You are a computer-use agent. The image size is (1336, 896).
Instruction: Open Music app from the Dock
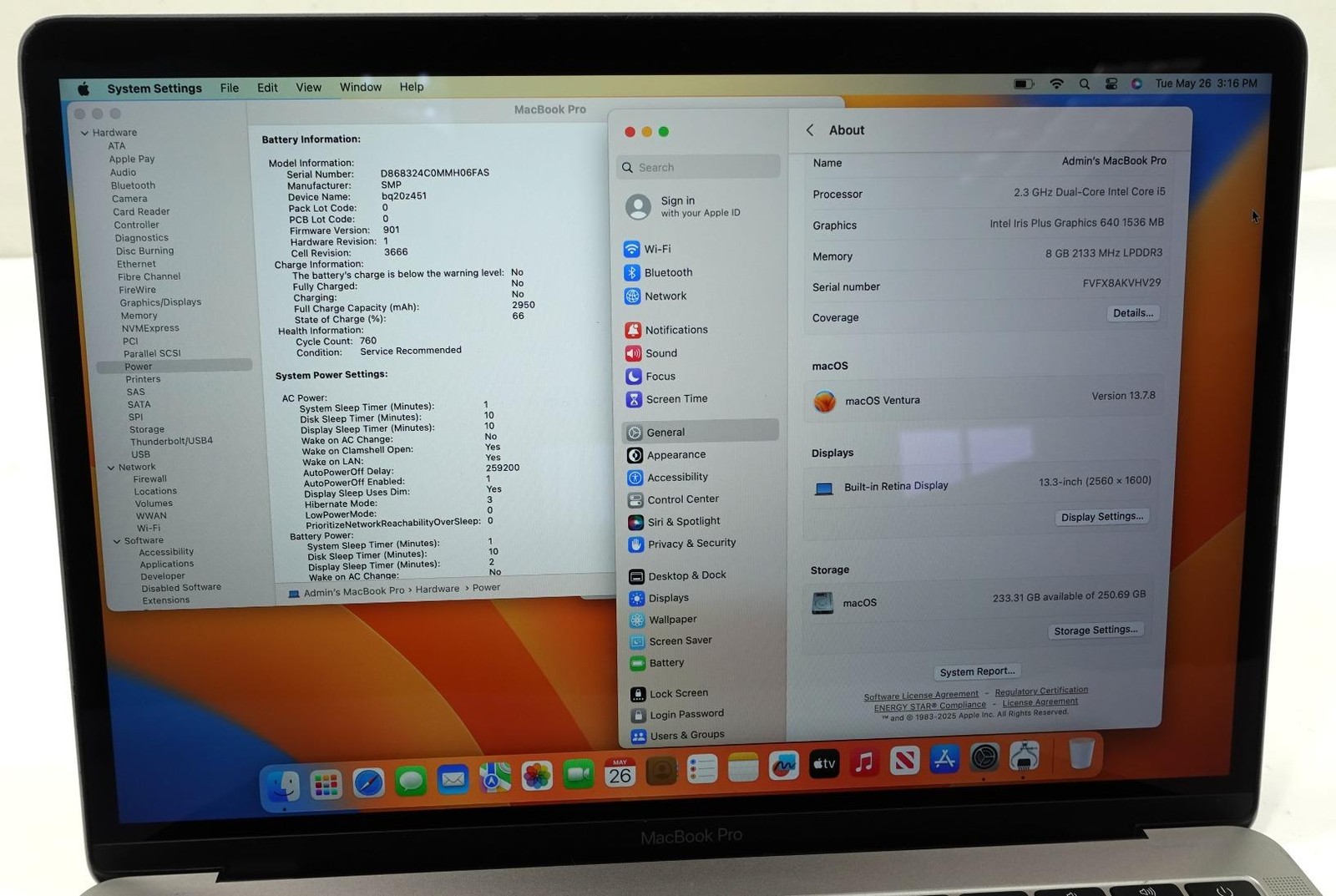pyautogui.click(x=864, y=762)
